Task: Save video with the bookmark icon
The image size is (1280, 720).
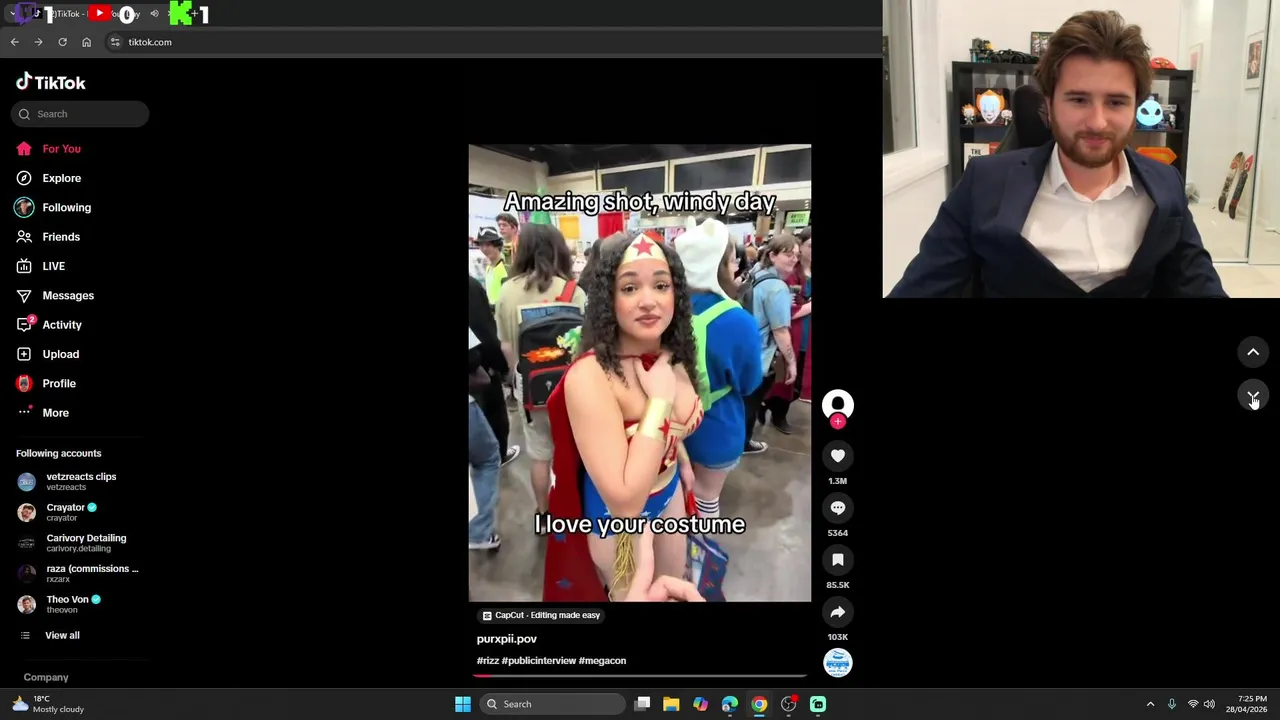Action: (x=838, y=560)
